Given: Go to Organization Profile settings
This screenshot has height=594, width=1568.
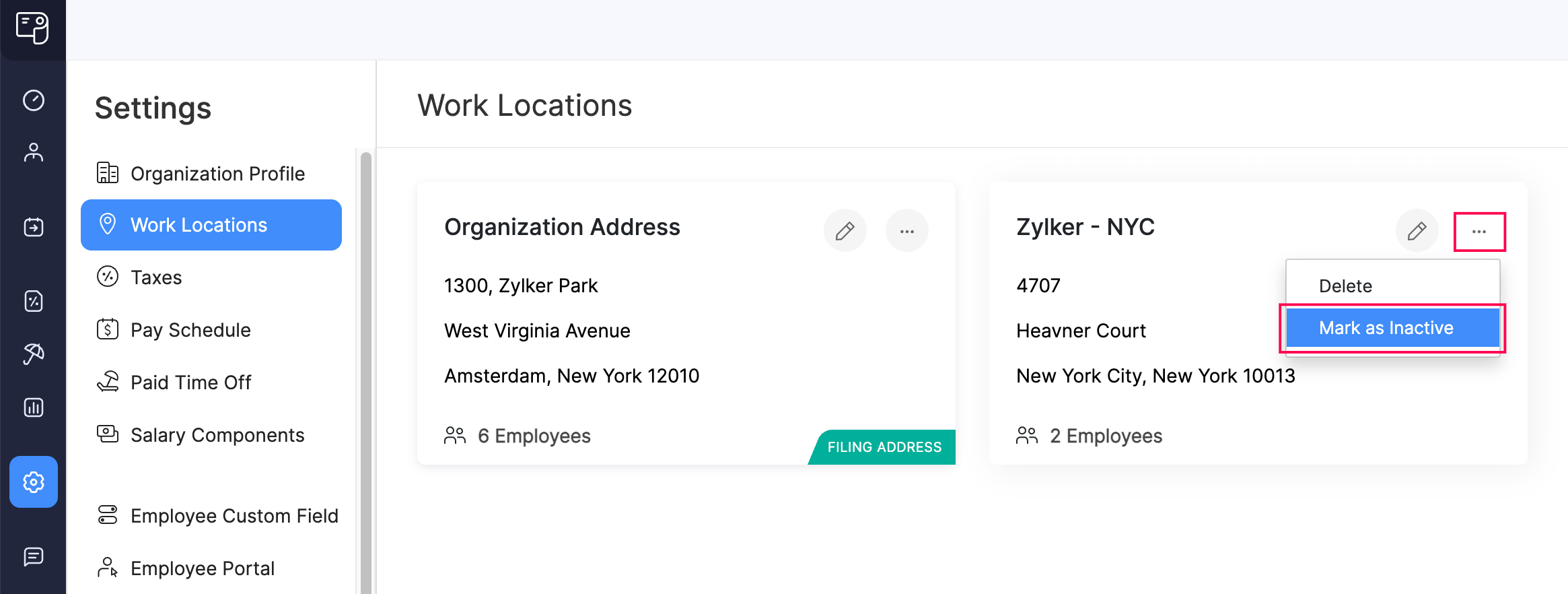Looking at the screenshot, I should (x=217, y=174).
